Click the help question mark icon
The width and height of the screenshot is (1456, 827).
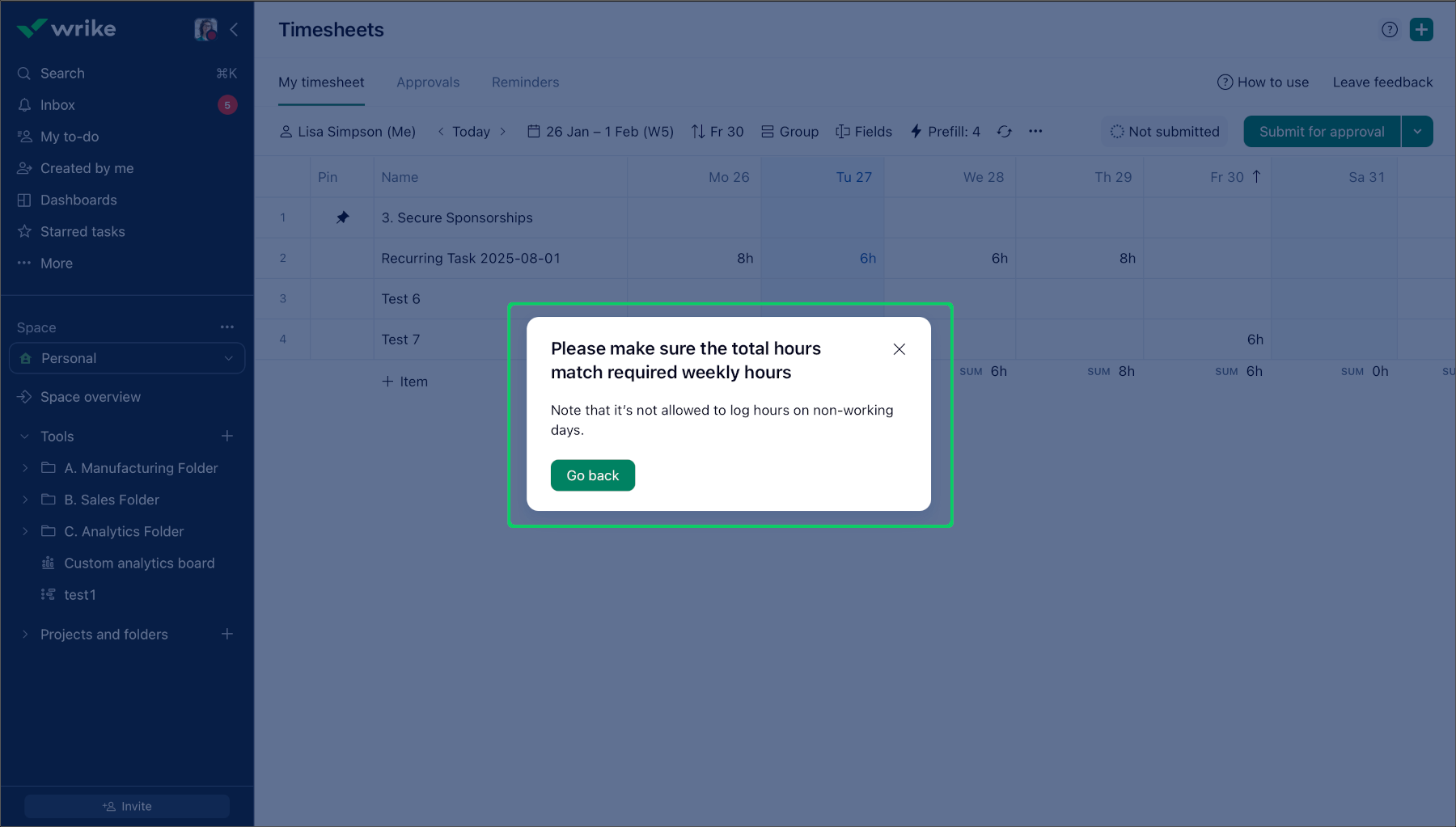(x=1390, y=29)
